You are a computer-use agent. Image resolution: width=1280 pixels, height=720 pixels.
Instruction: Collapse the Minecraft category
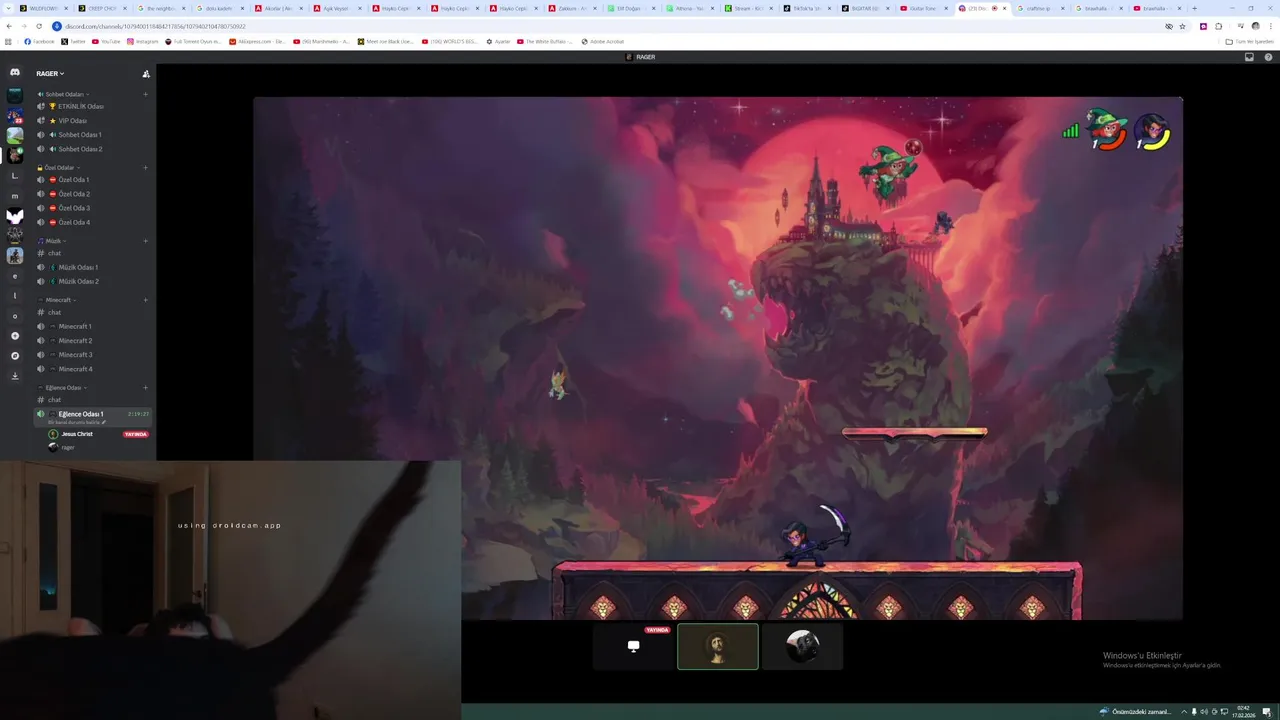pyautogui.click(x=57, y=300)
